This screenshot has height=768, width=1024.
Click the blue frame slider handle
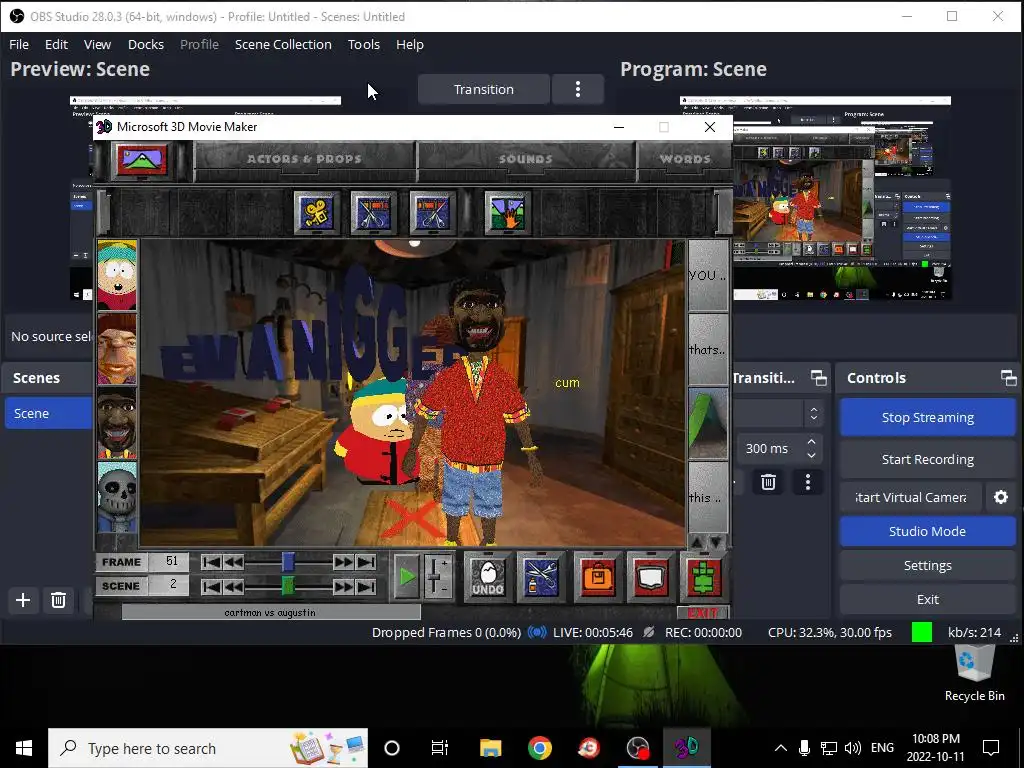tap(288, 562)
